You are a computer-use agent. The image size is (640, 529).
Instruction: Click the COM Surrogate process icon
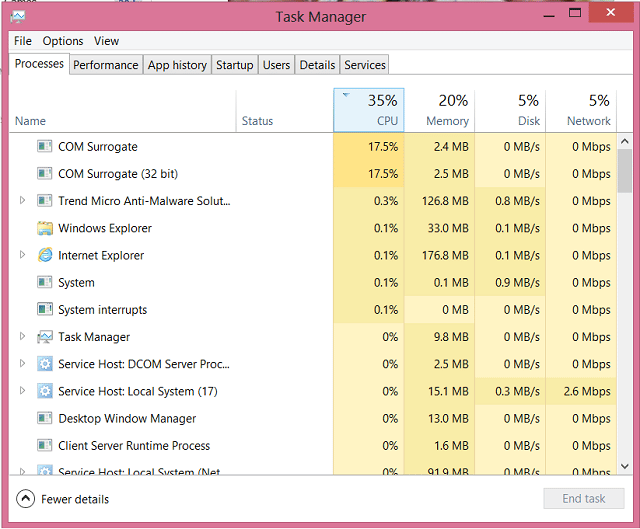[x=44, y=146]
